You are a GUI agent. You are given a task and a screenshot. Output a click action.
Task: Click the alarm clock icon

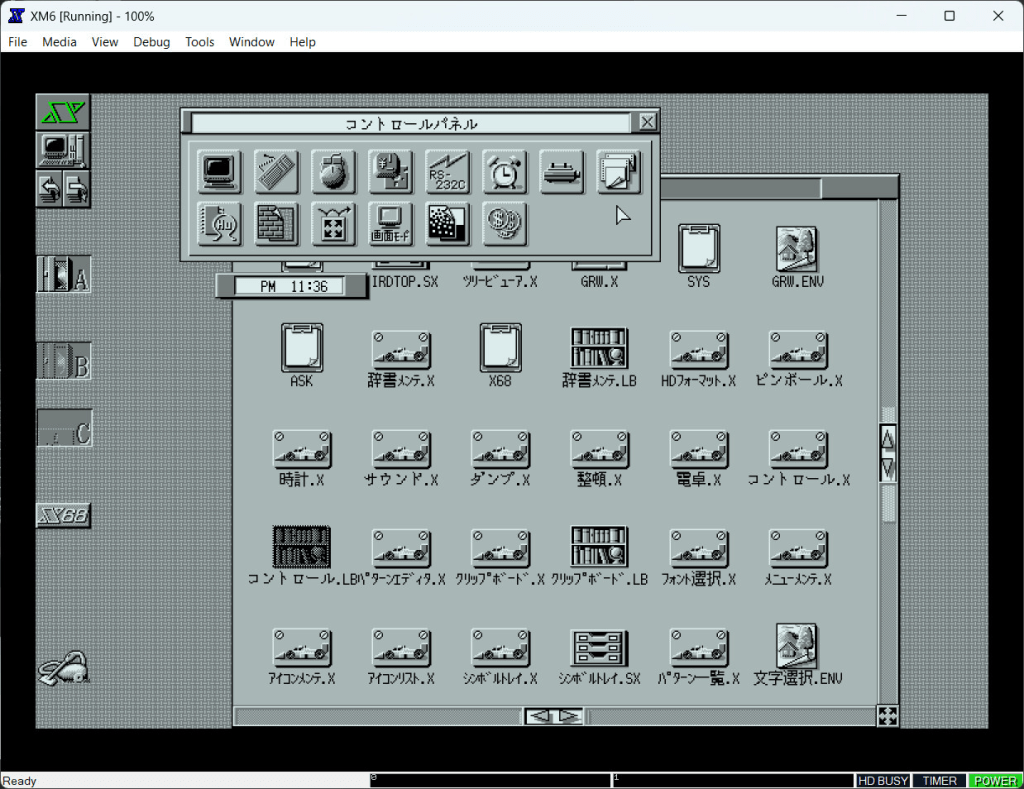point(505,172)
